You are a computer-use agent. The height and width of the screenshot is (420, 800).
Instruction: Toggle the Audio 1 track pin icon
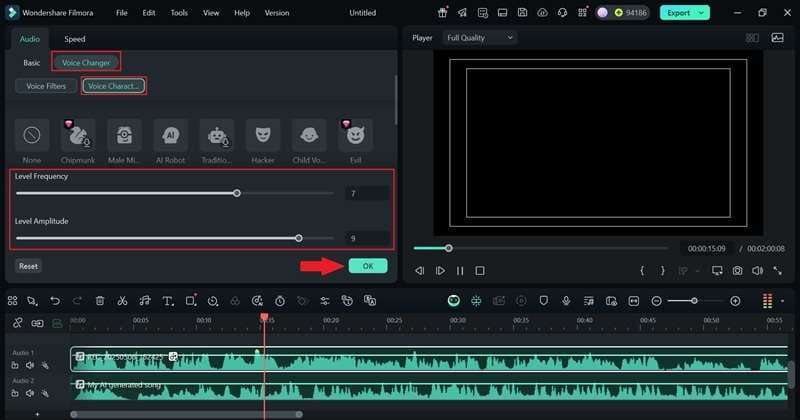point(45,365)
